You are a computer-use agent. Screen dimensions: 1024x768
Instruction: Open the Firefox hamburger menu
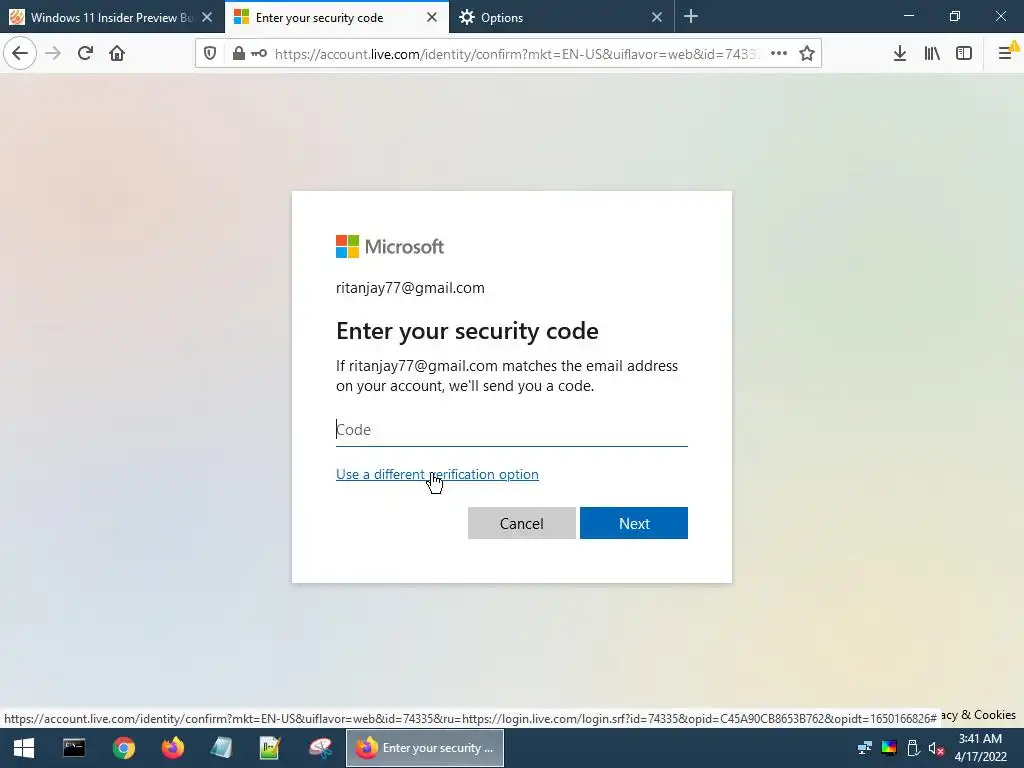1006,54
